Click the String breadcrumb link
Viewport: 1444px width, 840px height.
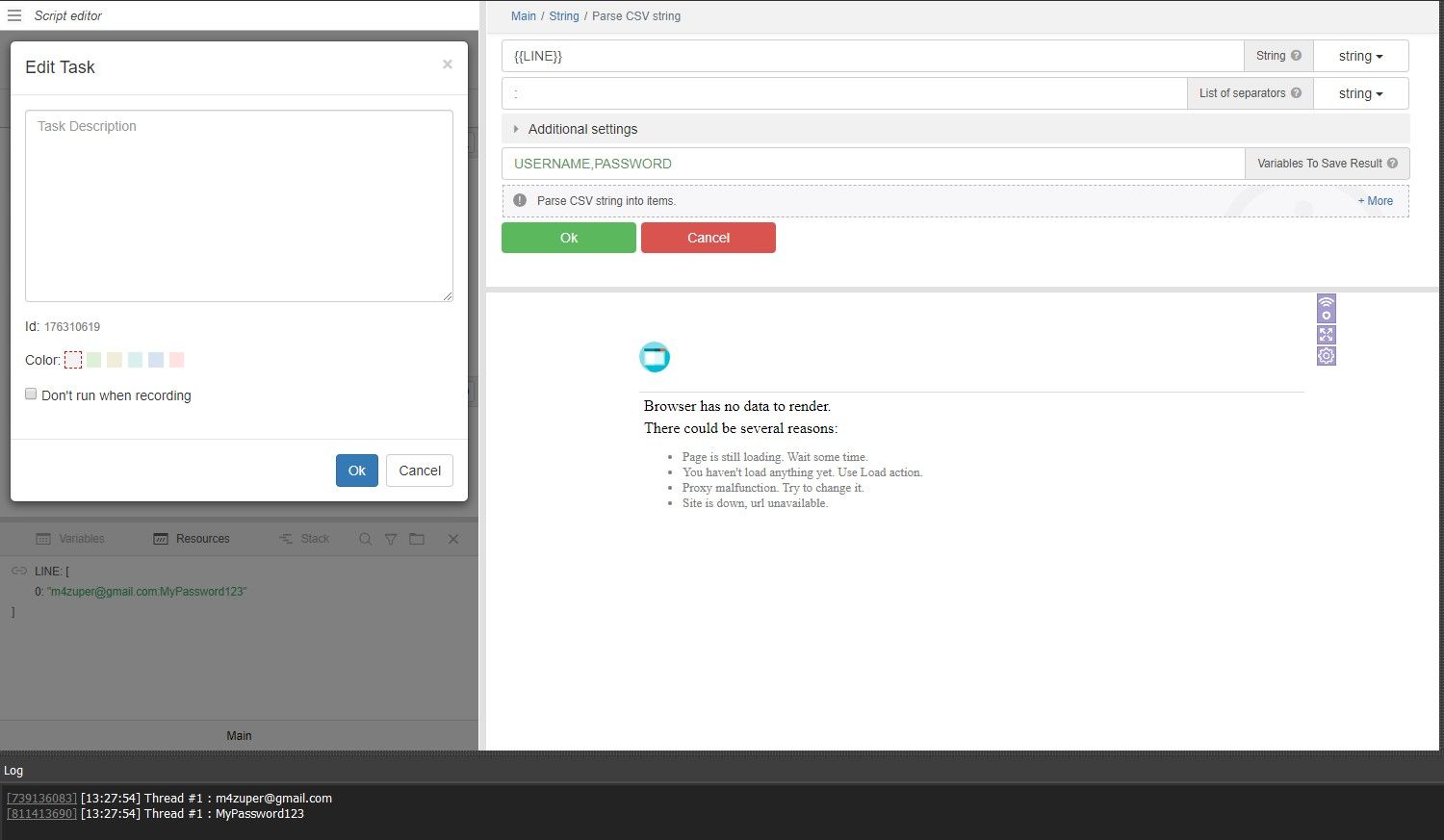coord(564,16)
